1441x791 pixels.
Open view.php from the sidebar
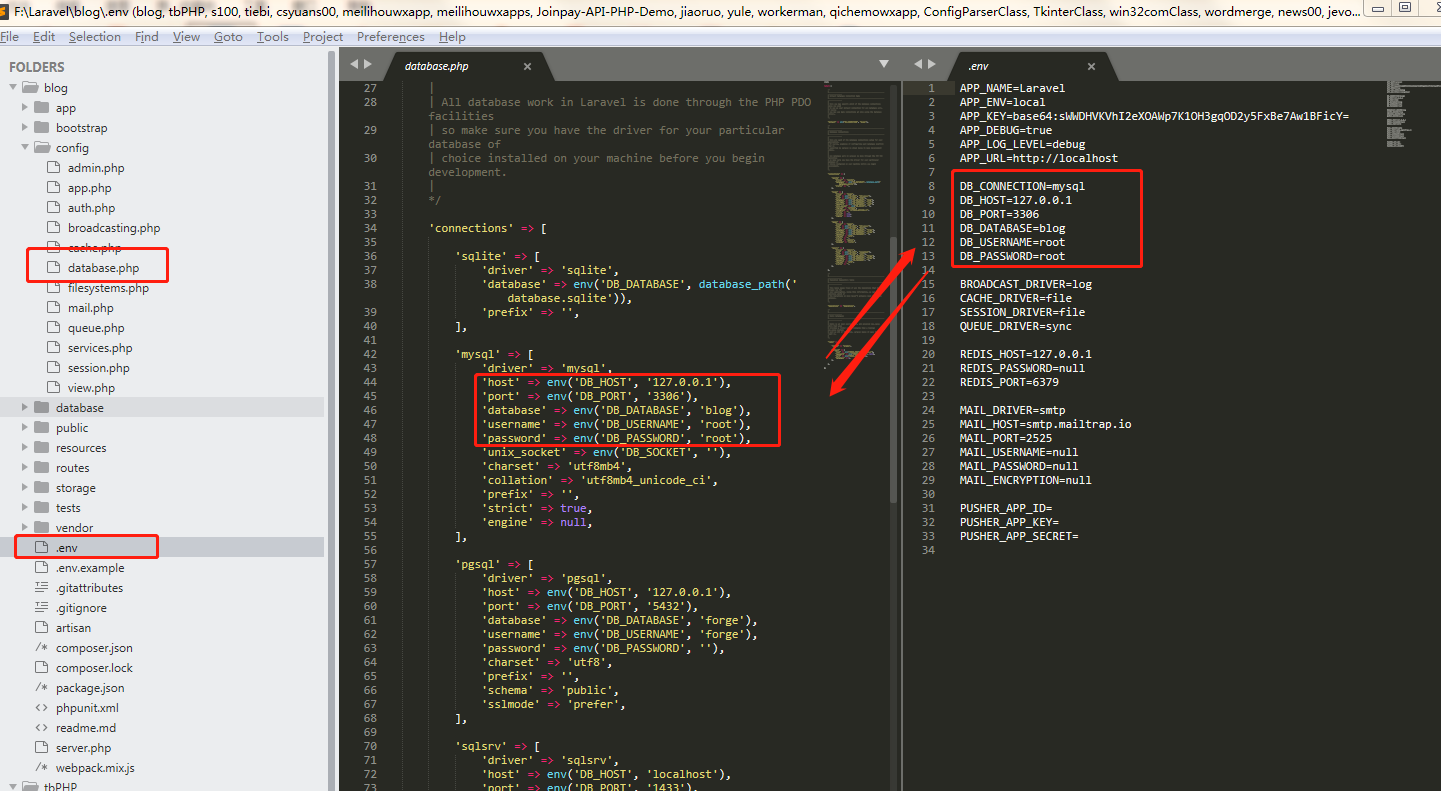[91, 388]
